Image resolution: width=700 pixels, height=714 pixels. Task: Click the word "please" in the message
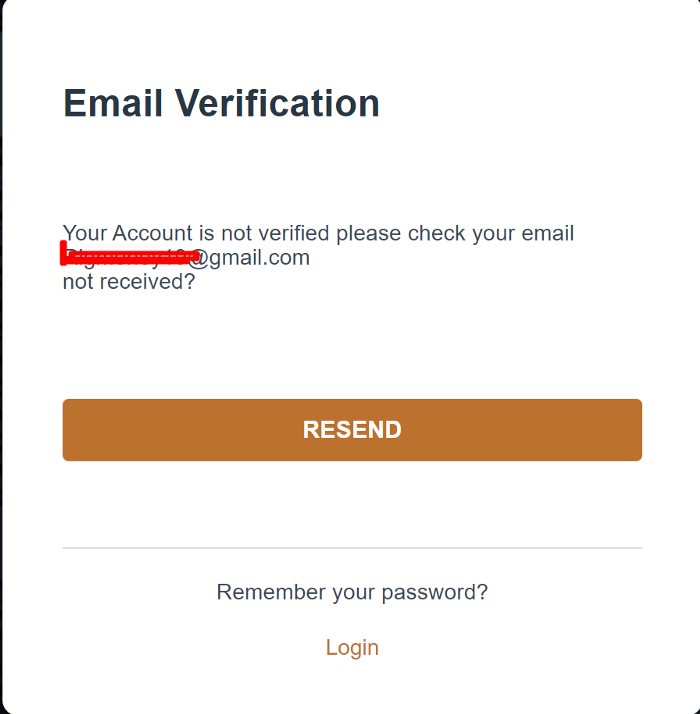(x=368, y=234)
